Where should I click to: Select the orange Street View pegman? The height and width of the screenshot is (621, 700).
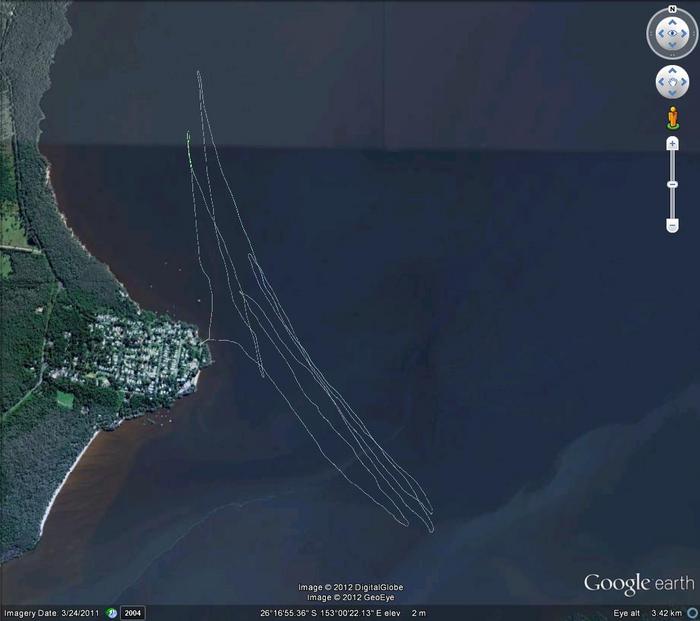click(x=672, y=118)
